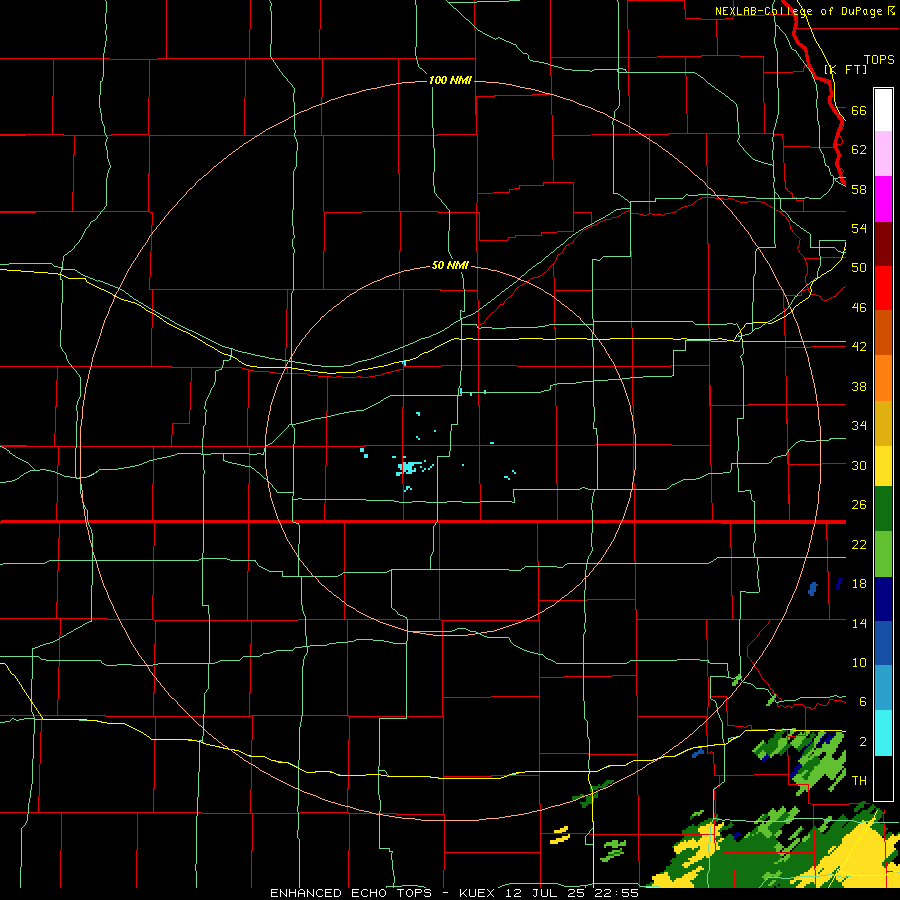Viewport: 900px width, 900px height.
Task: Click the NEXLAB-College of DuPage watermark text
Action: click(805, 11)
